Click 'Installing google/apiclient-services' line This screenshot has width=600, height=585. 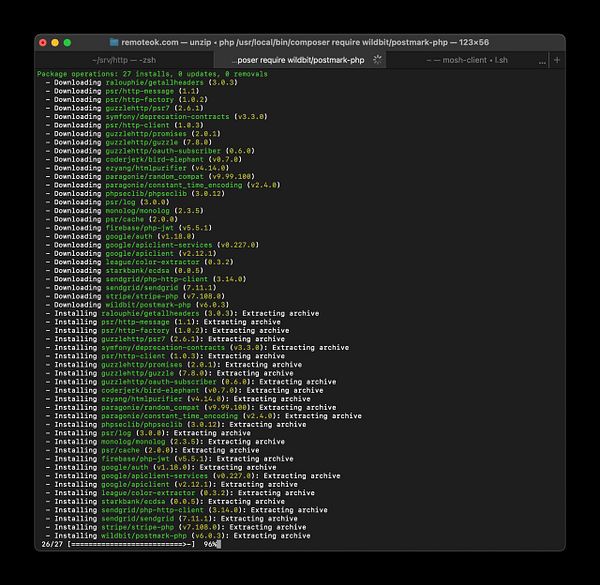[x=193, y=476]
